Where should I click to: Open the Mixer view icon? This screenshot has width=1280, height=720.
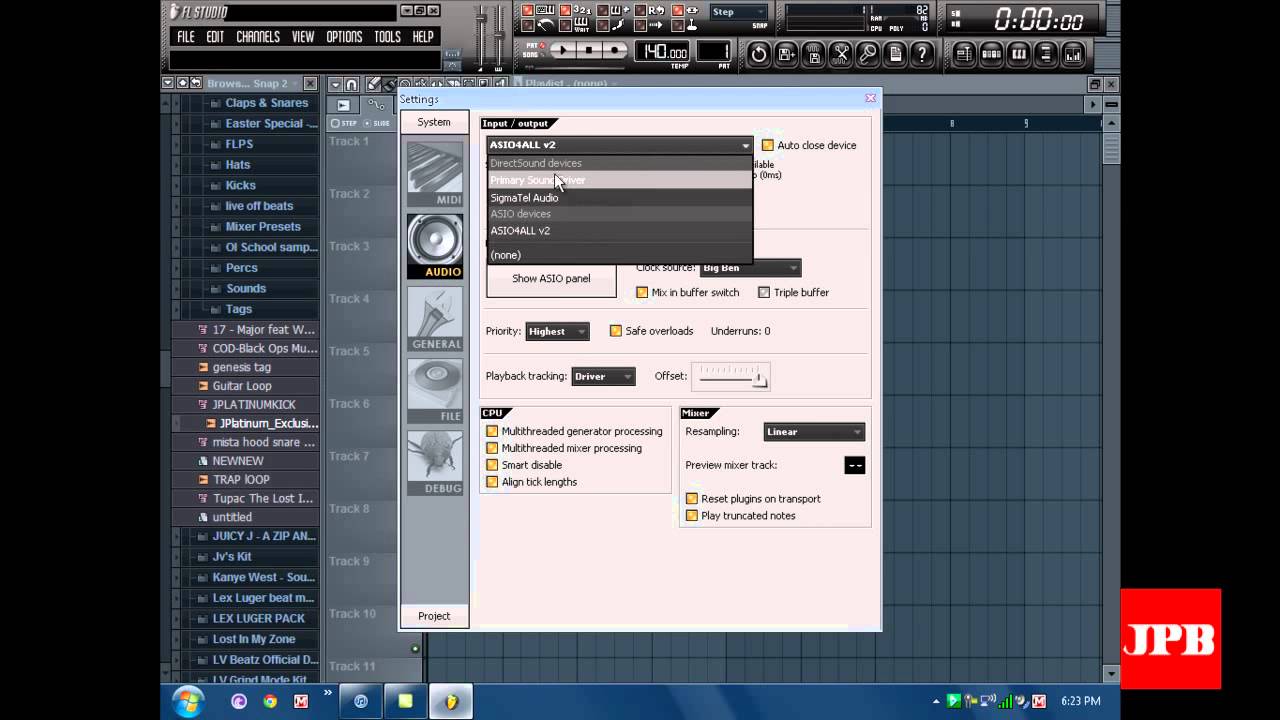pos(1073,53)
